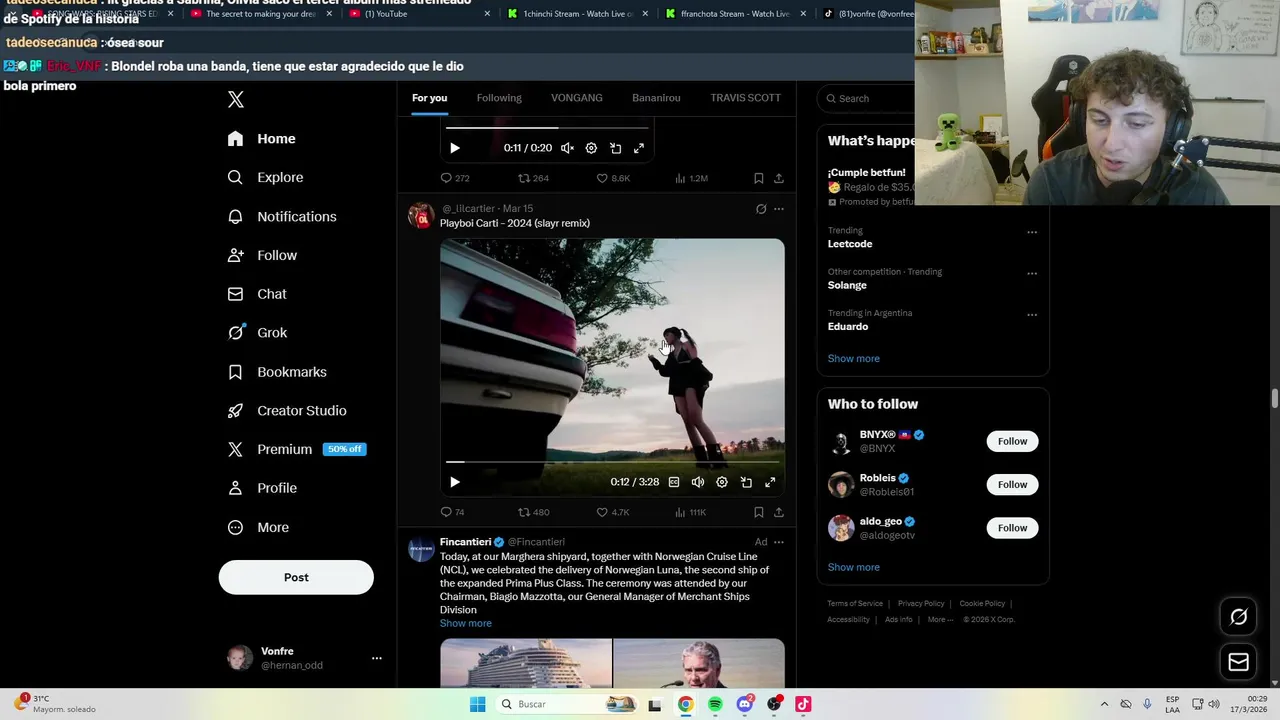Switch to the Bananirou tab
This screenshot has height=720, width=1280.
(656, 98)
